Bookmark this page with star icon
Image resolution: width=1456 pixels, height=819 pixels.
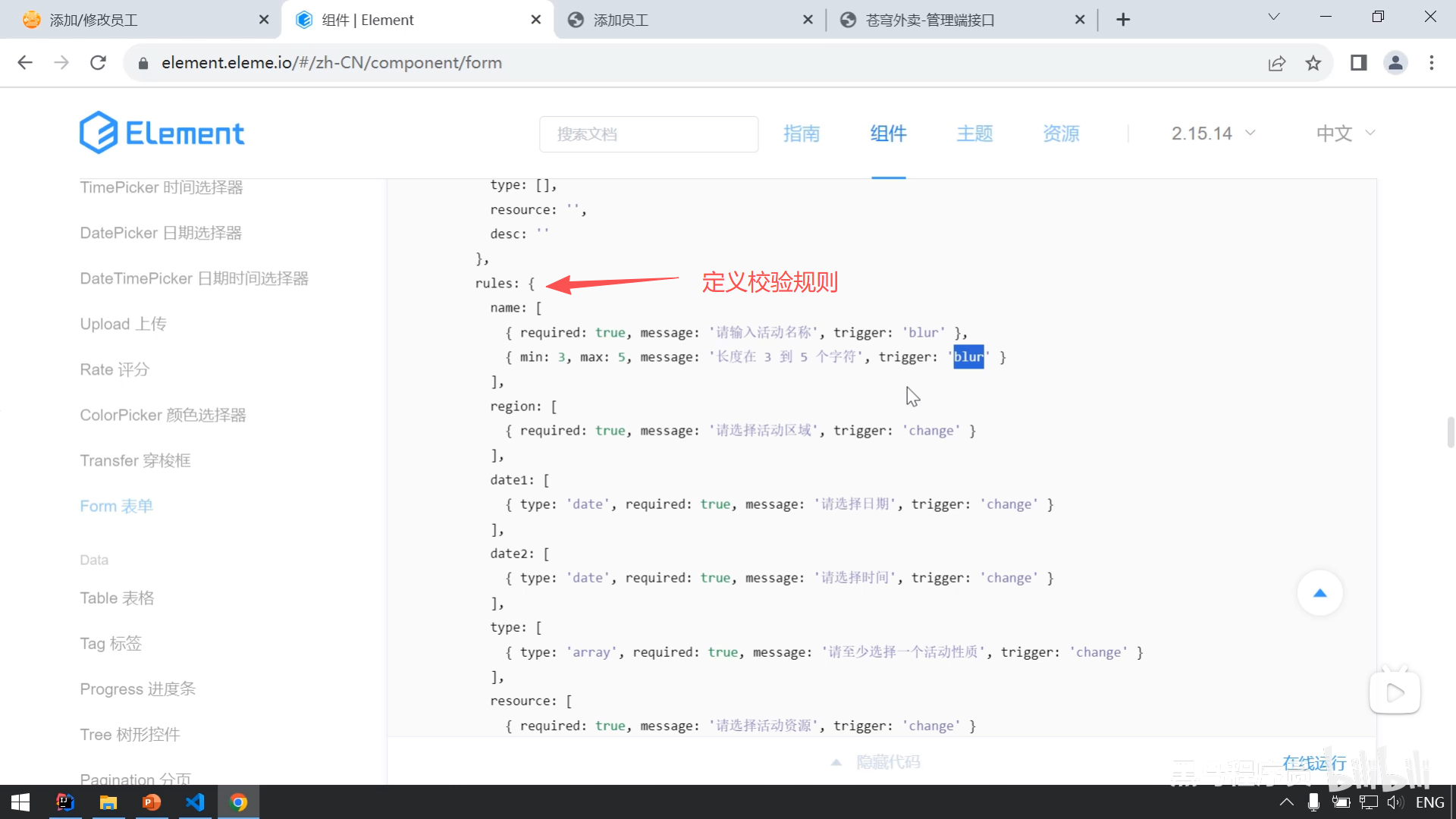coord(1313,63)
